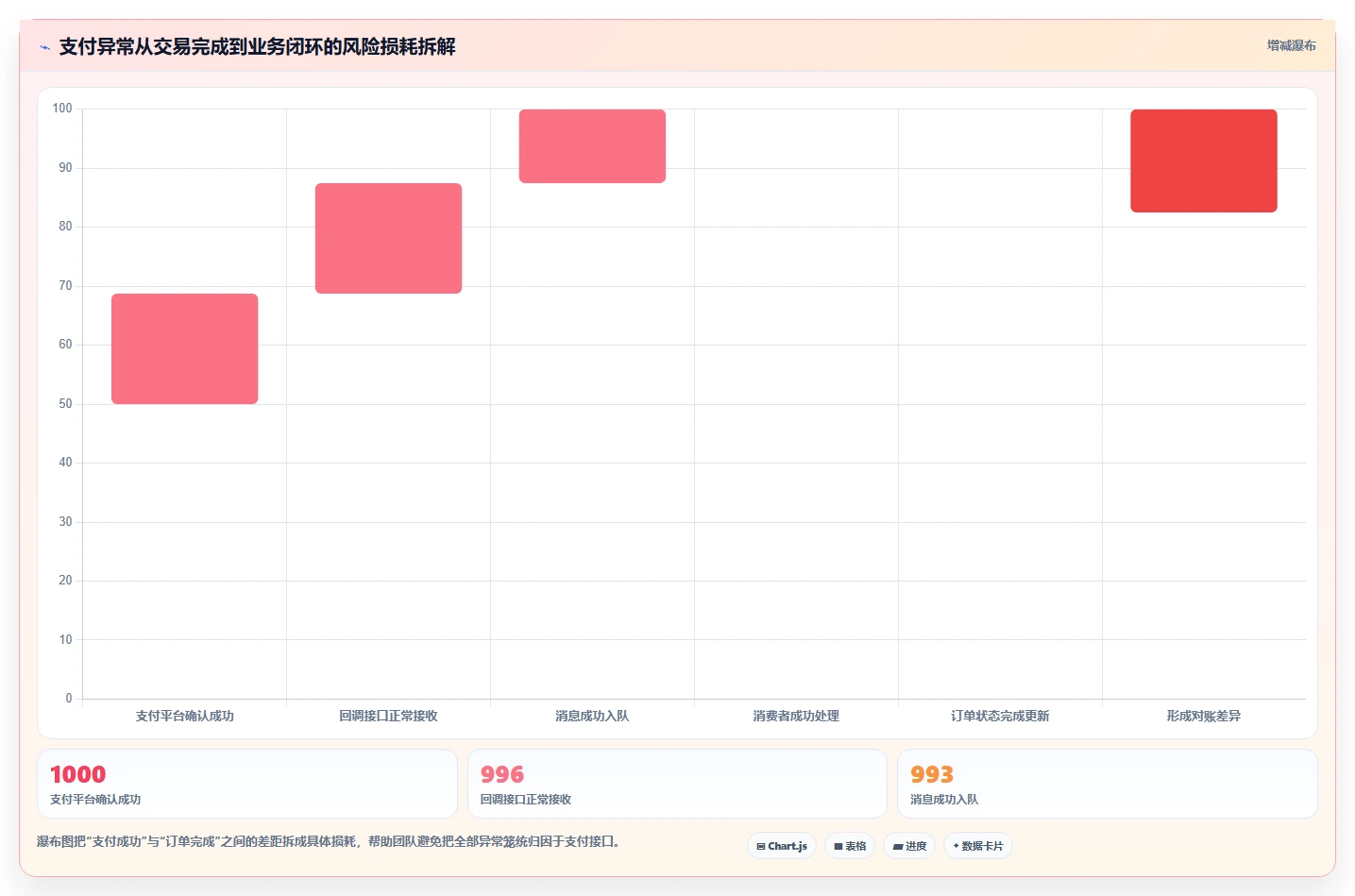The height and width of the screenshot is (896, 1355).
Task: Click the red 形成对账差异 bar
Action: (1204, 161)
